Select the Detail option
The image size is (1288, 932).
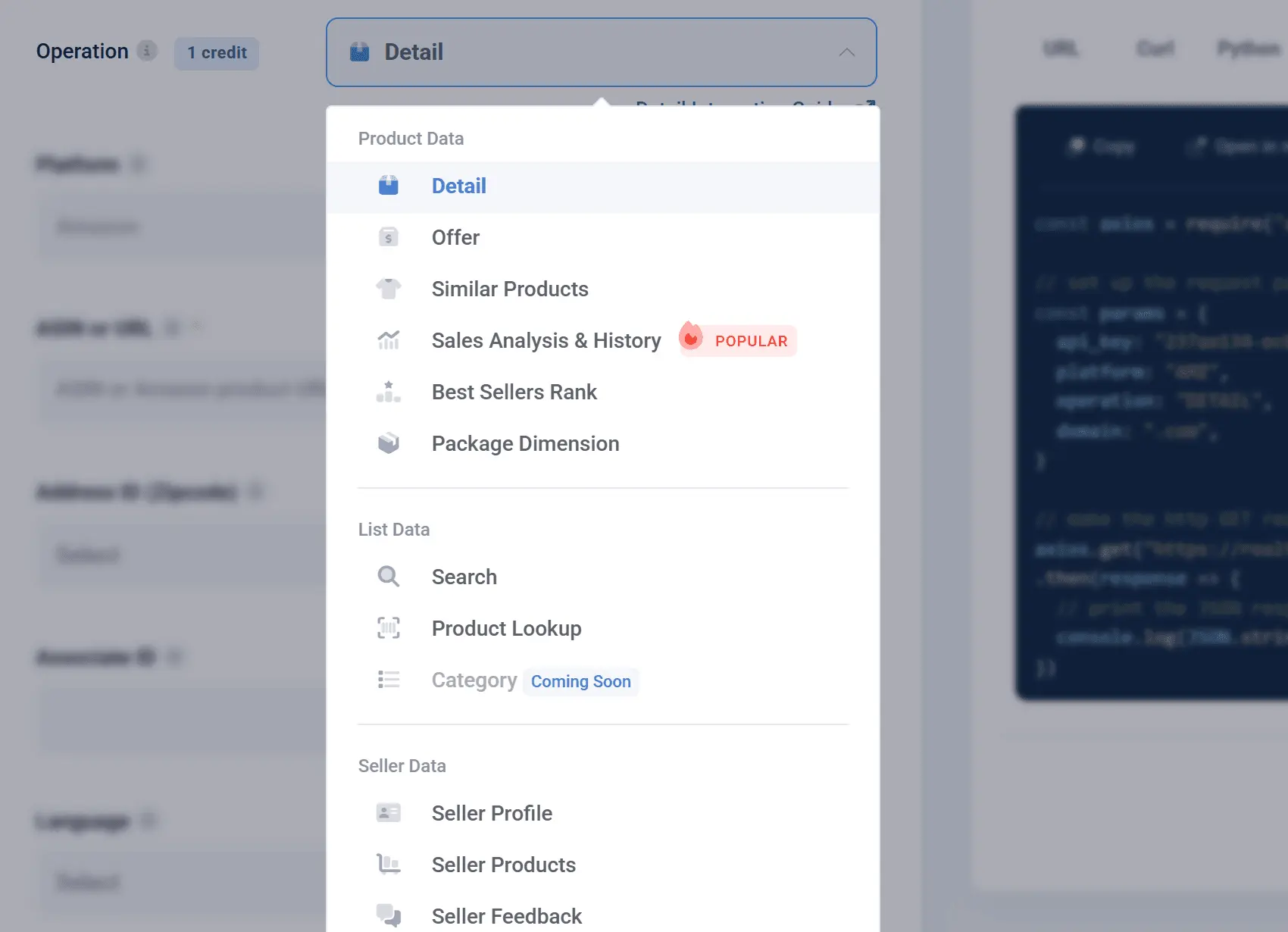pyautogui.click(x=603, y=186)
